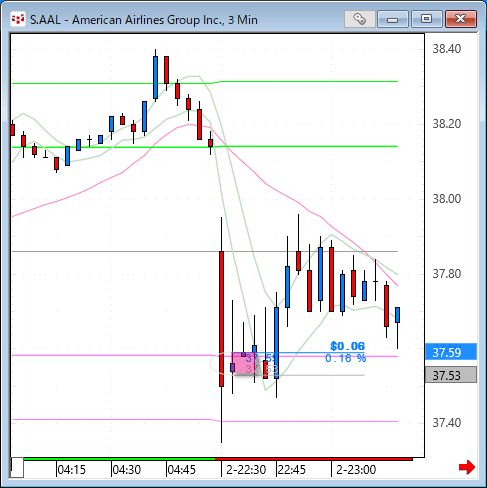Screen dimensions: 487x488
Task: Click the 0.16 % change label
Action: [x=345, y=358]
